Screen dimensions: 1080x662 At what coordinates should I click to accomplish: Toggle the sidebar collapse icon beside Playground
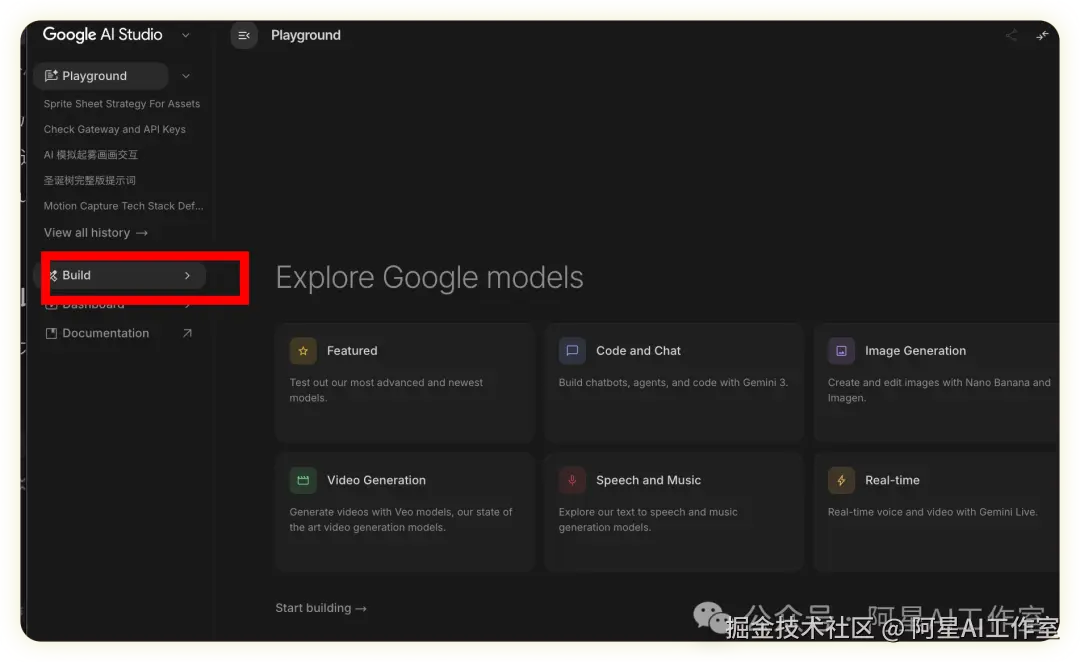(244, 35)
